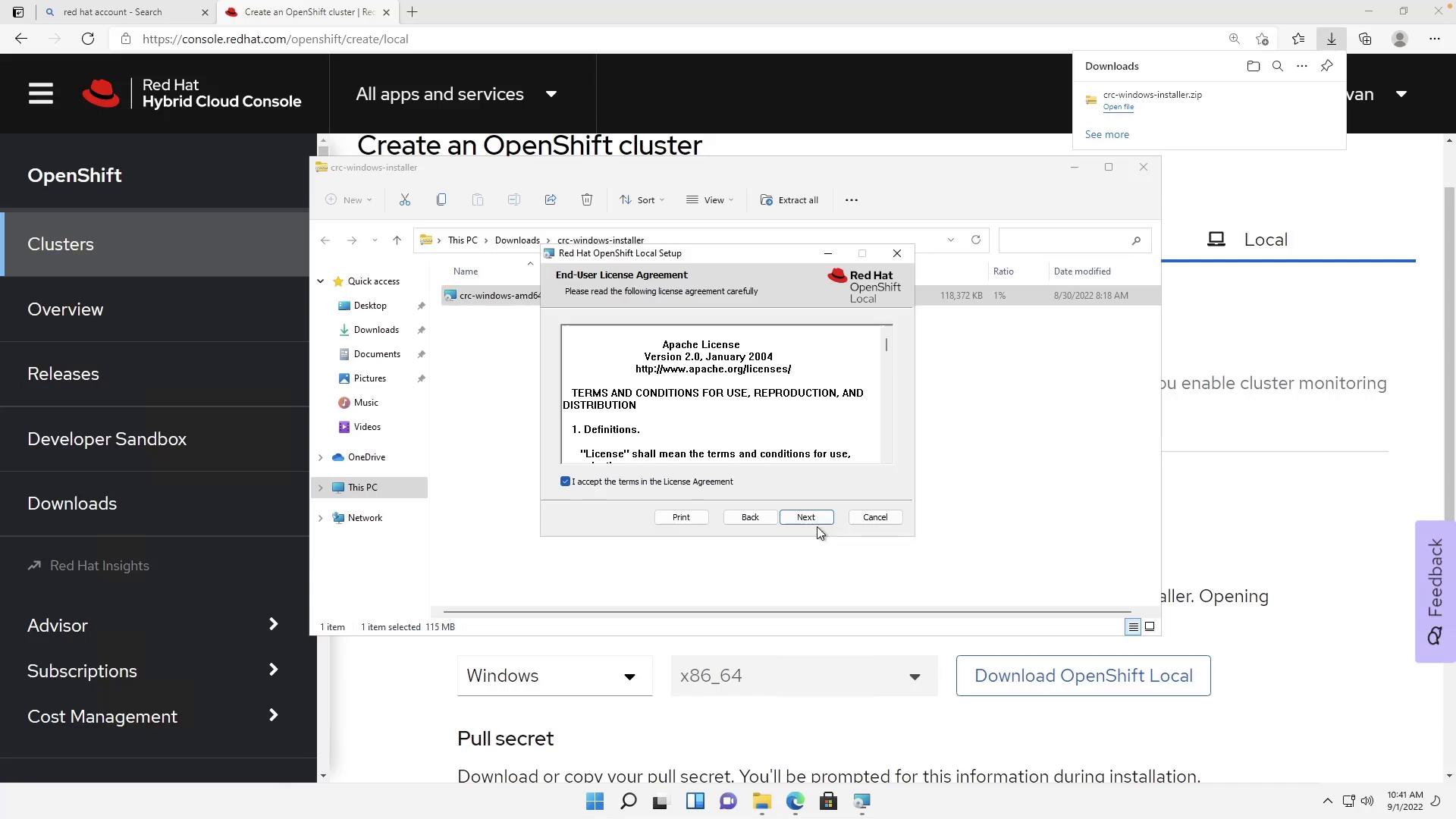Click See more in Downloads panel
This screenshot has width=1456, height=819.
point(1106,134)
